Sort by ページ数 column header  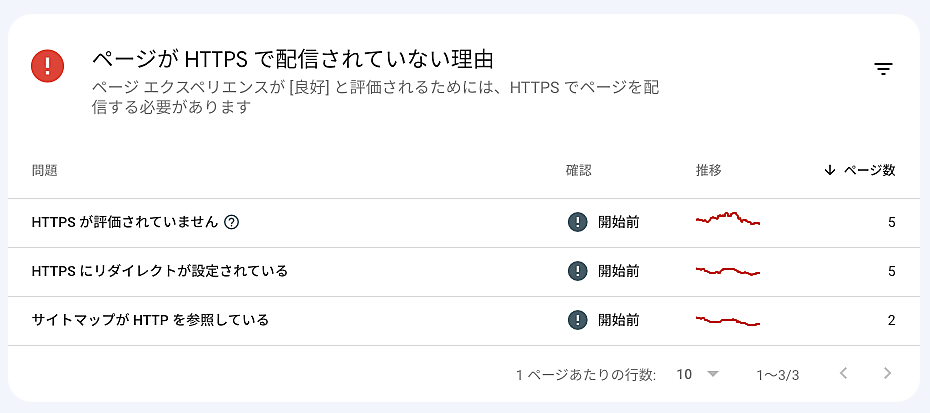(869, 170)
